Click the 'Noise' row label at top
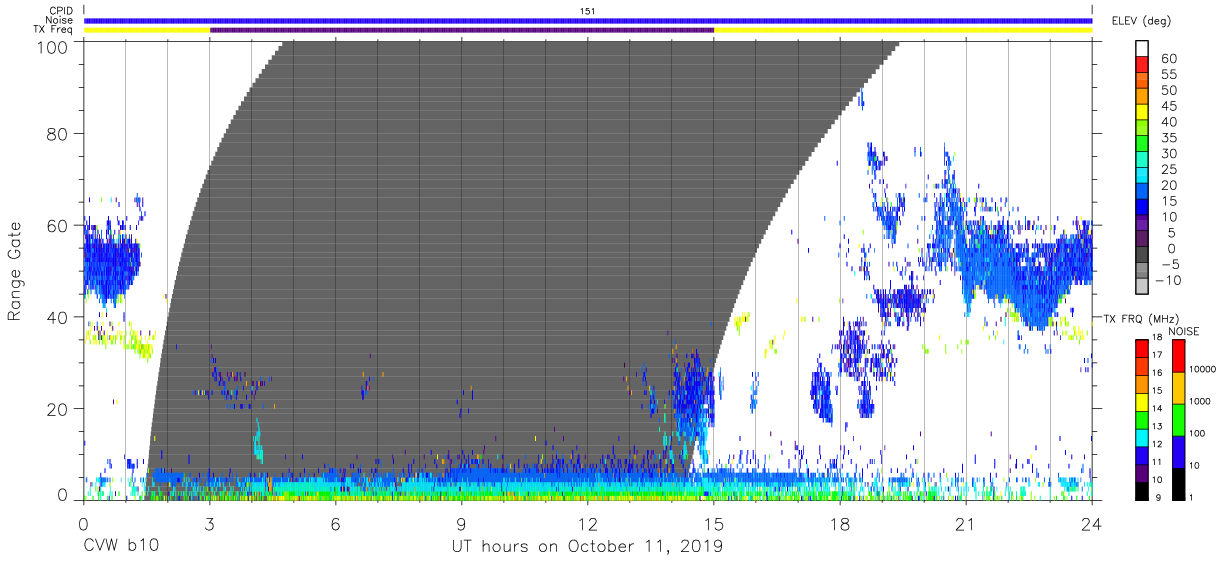This screenshot has height=567, width=1228. tap(59, 20)
